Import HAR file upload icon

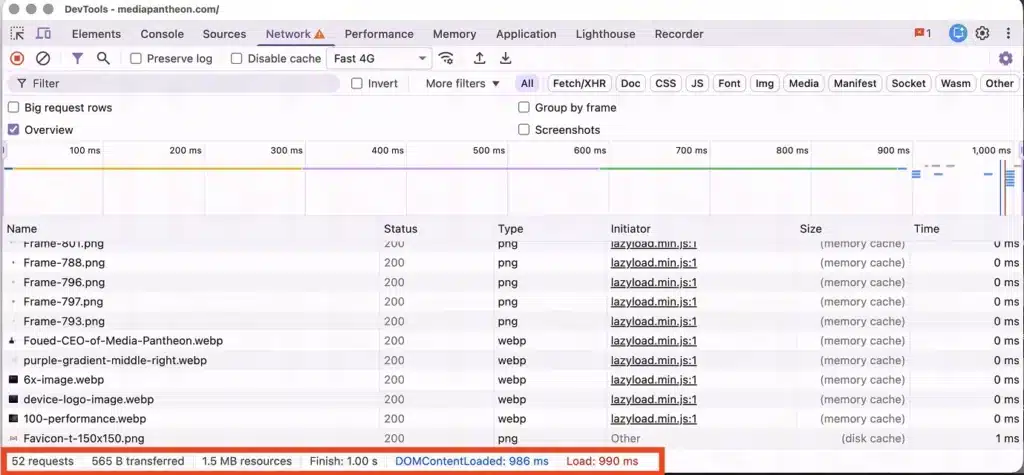(x=479, y=59)
